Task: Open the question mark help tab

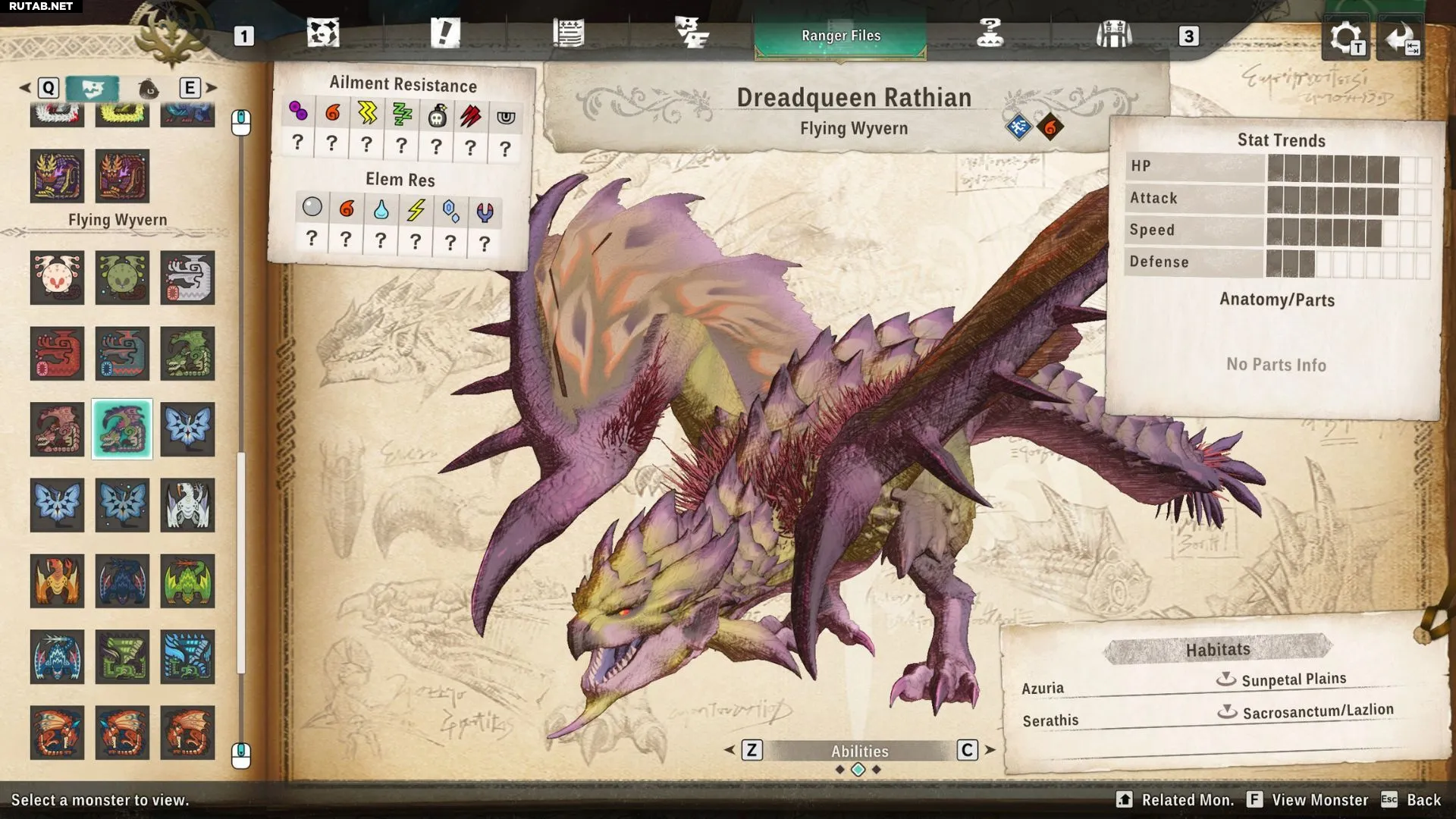Action: pyautogui.click(x=990, y=34)
